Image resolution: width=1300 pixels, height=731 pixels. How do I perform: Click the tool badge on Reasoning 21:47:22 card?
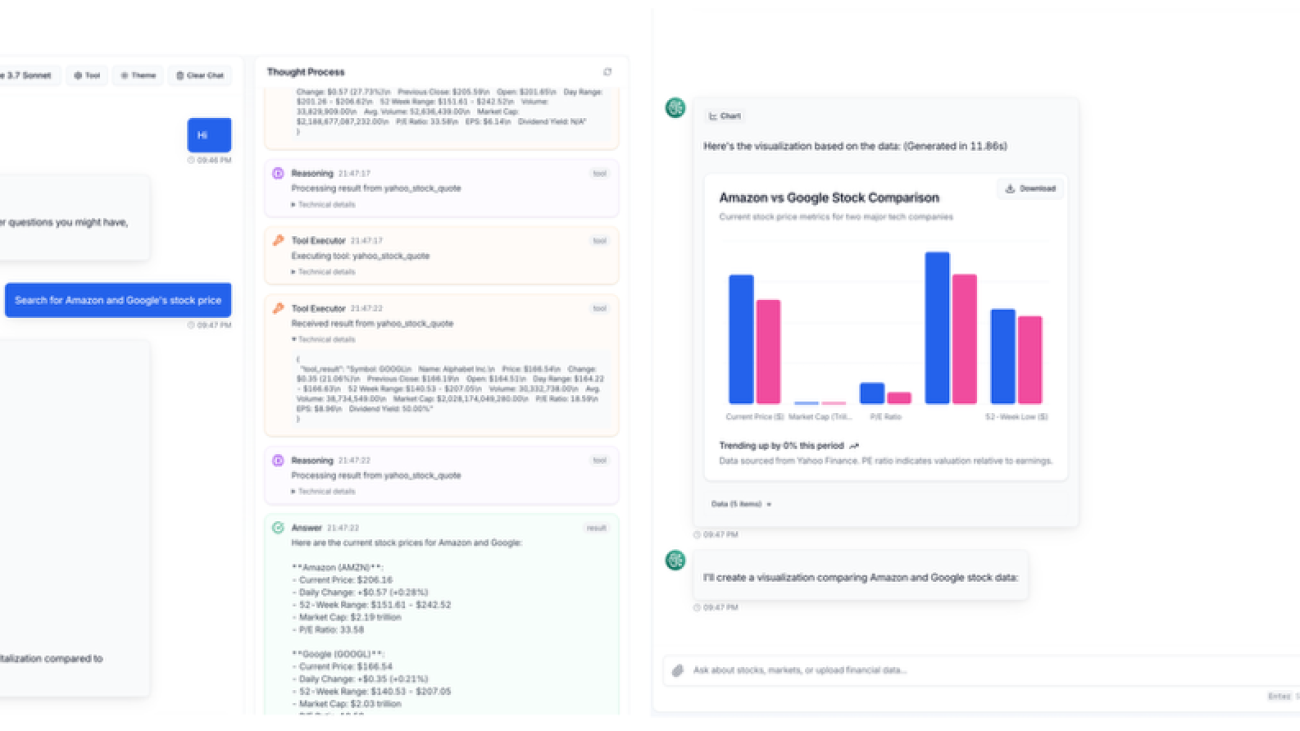point(599,460)
